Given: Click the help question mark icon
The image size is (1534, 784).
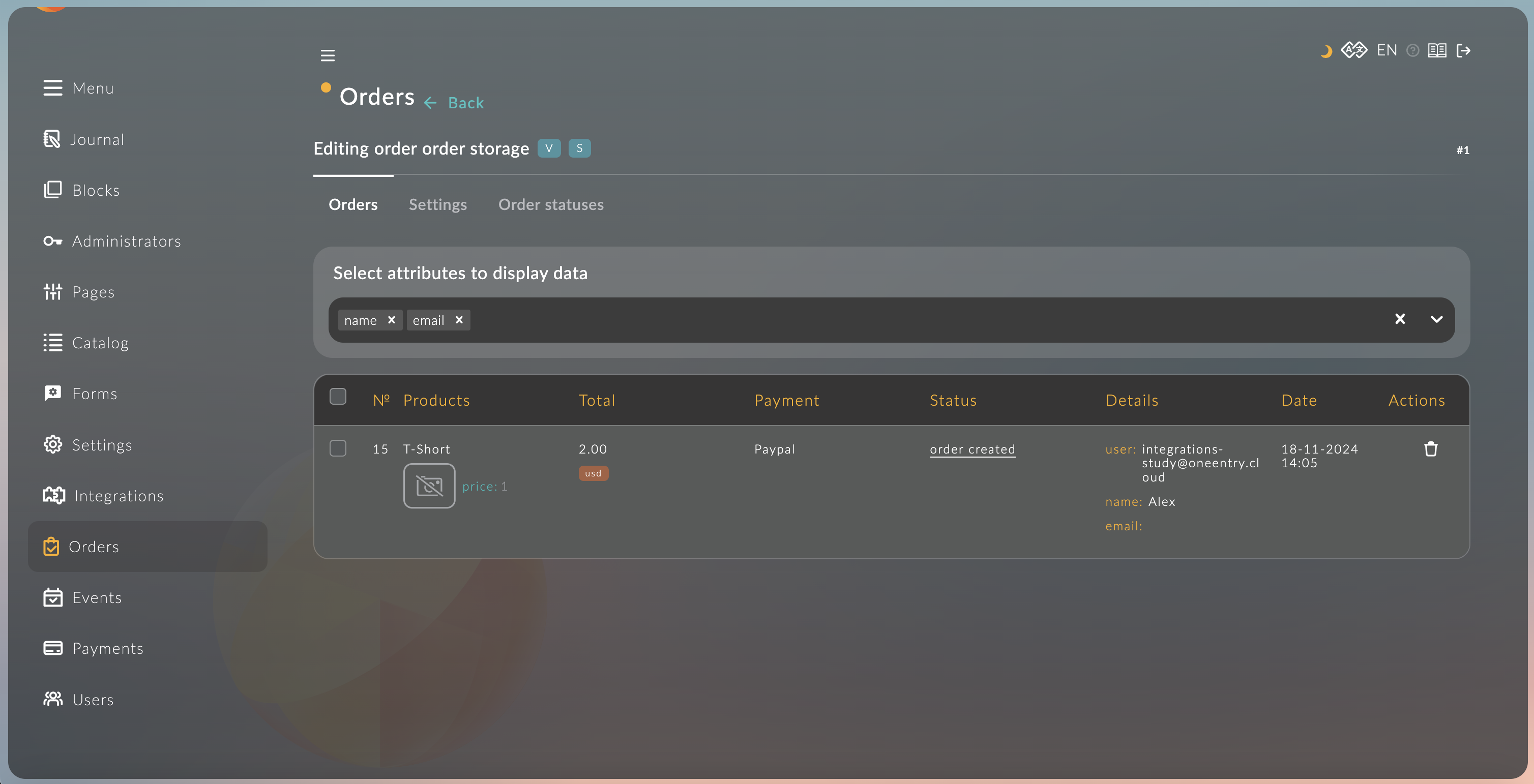Looking at the screenshot, I should pos(1412,51).
